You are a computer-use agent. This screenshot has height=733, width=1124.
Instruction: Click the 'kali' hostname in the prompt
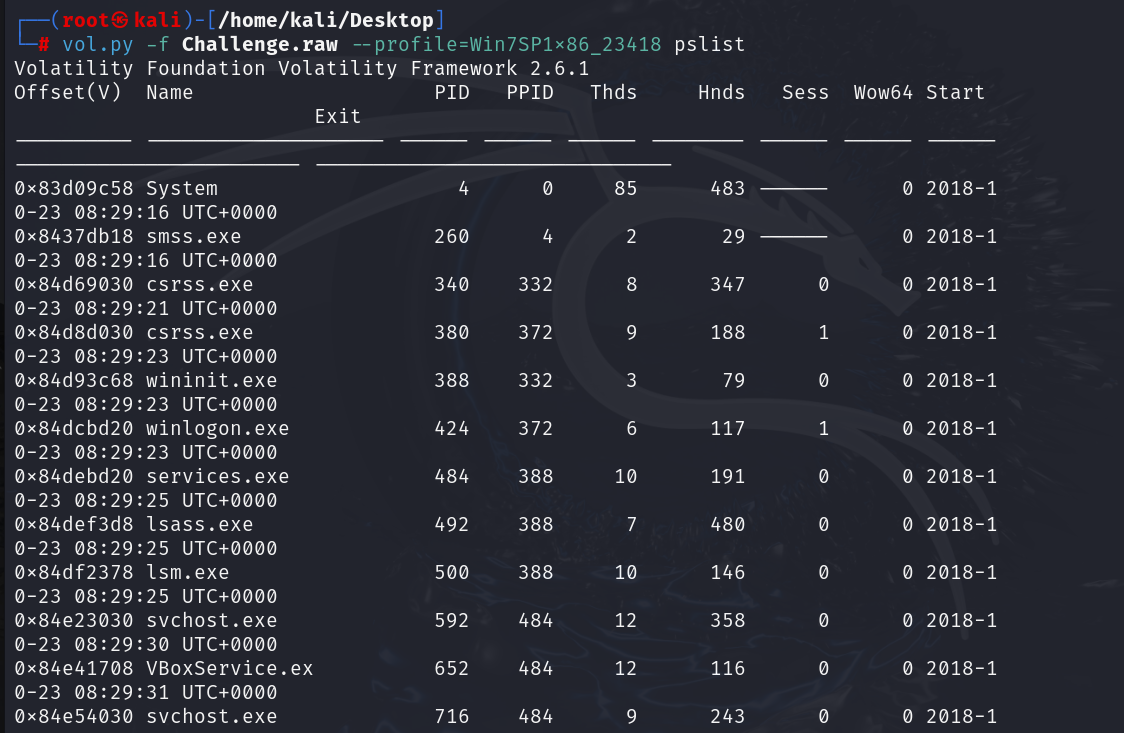(x=157, y=20)
